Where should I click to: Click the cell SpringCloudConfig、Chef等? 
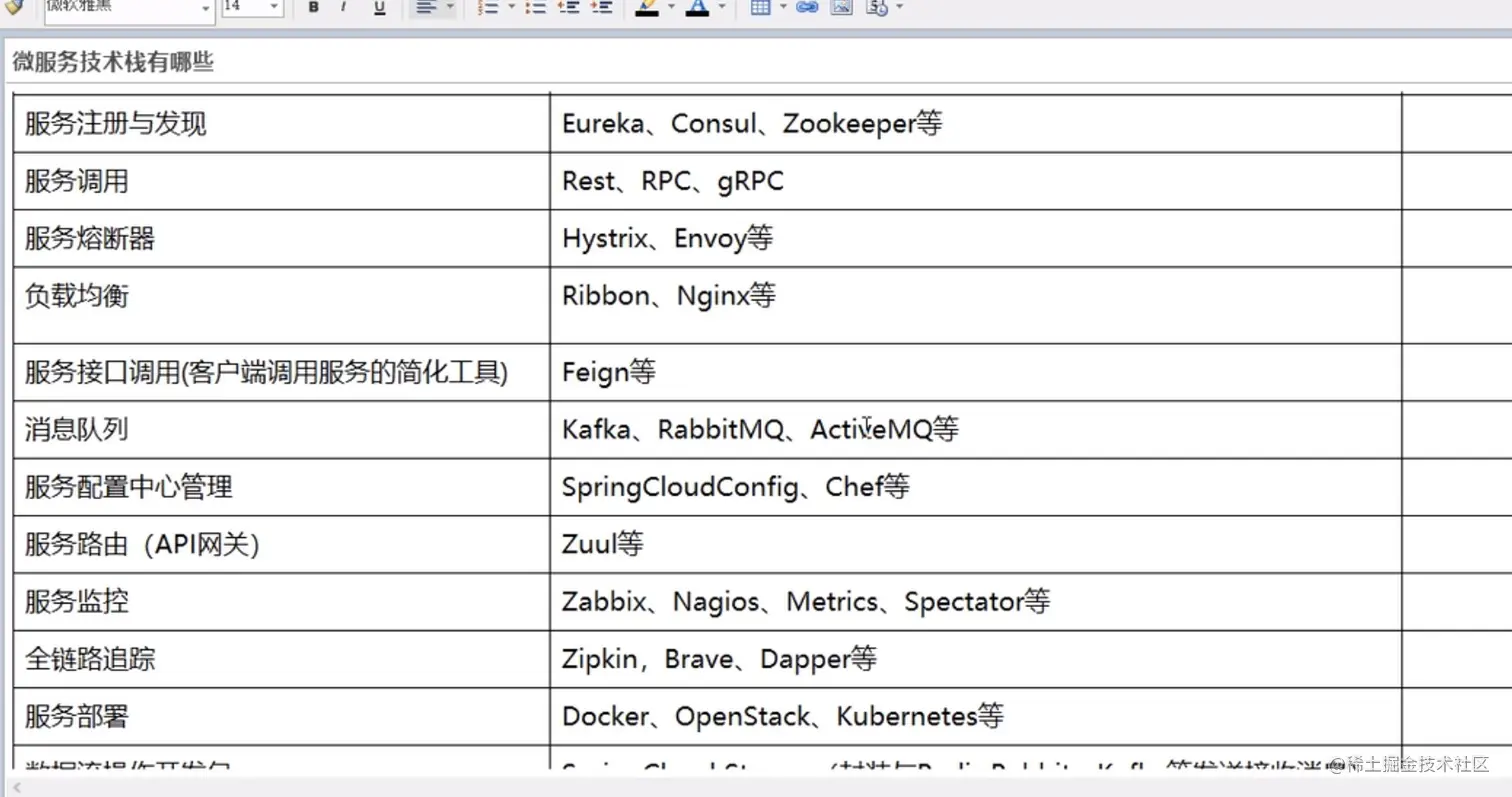976,487
